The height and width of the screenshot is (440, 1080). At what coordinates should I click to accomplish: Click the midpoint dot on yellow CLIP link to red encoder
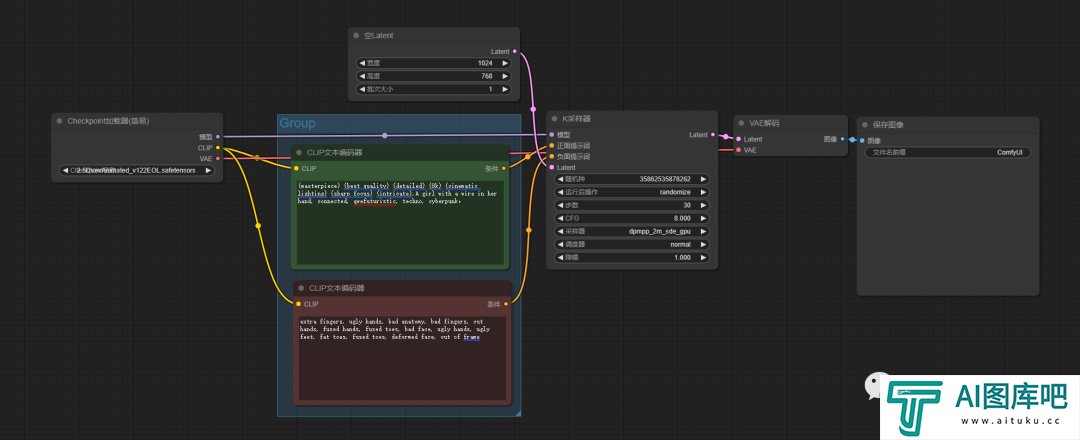(x=258, y=225)
